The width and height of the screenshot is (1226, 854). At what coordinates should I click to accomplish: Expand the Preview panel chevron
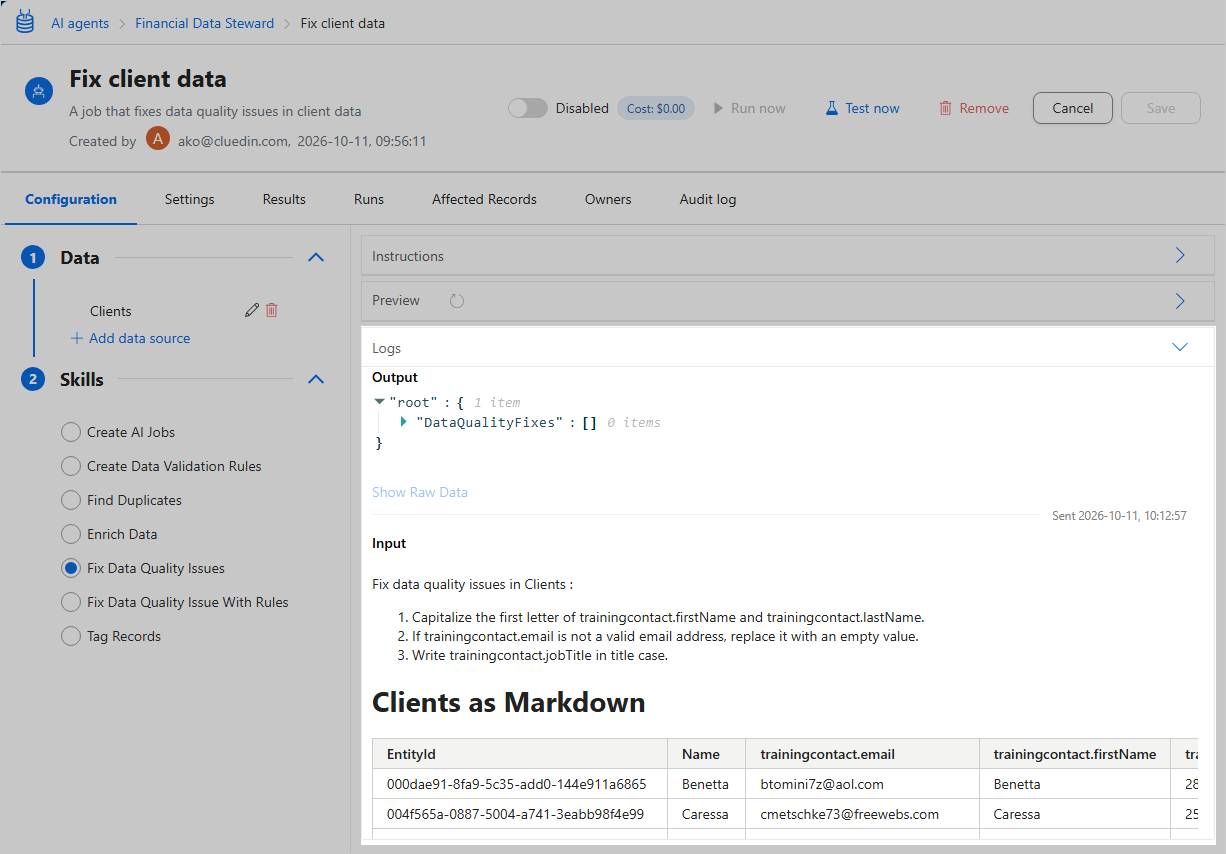1180,300
